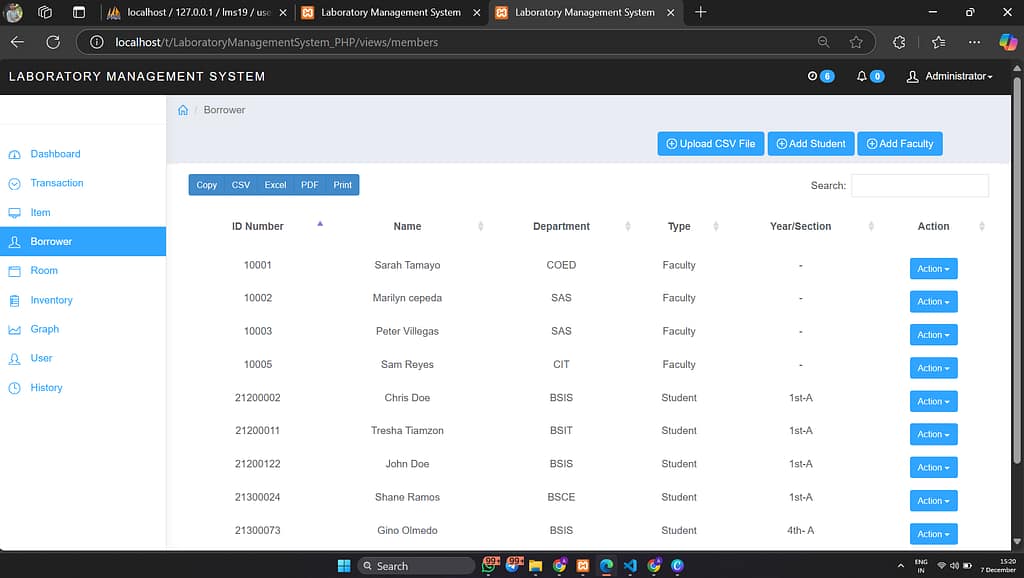
Task: Click the Upload CSV File button
Action: click(x=710, y=144)
